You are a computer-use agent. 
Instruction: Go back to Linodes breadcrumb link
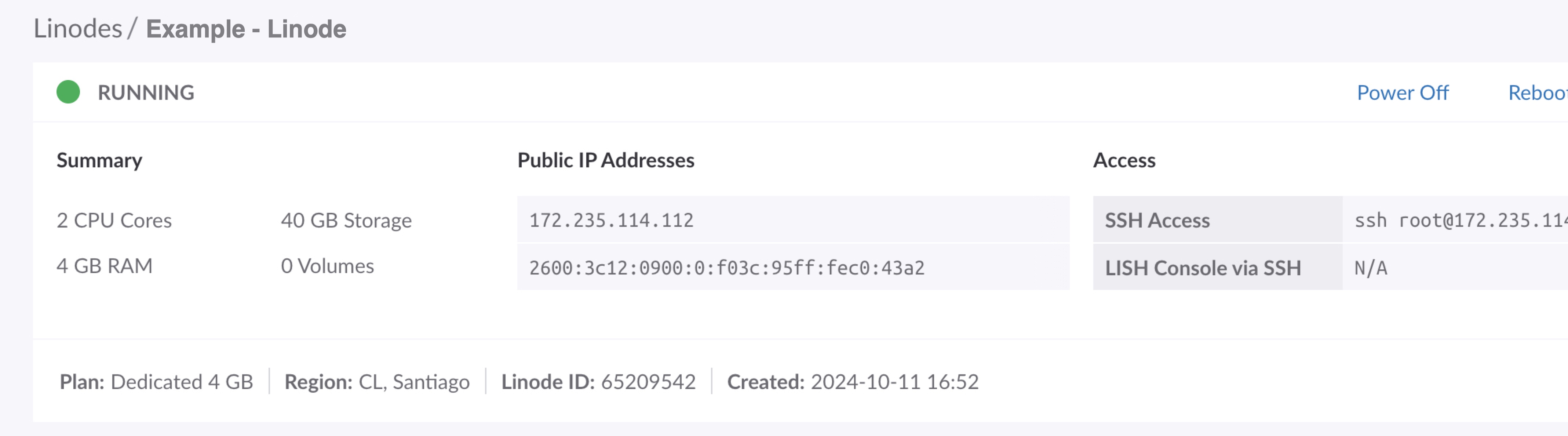[78, 29]
